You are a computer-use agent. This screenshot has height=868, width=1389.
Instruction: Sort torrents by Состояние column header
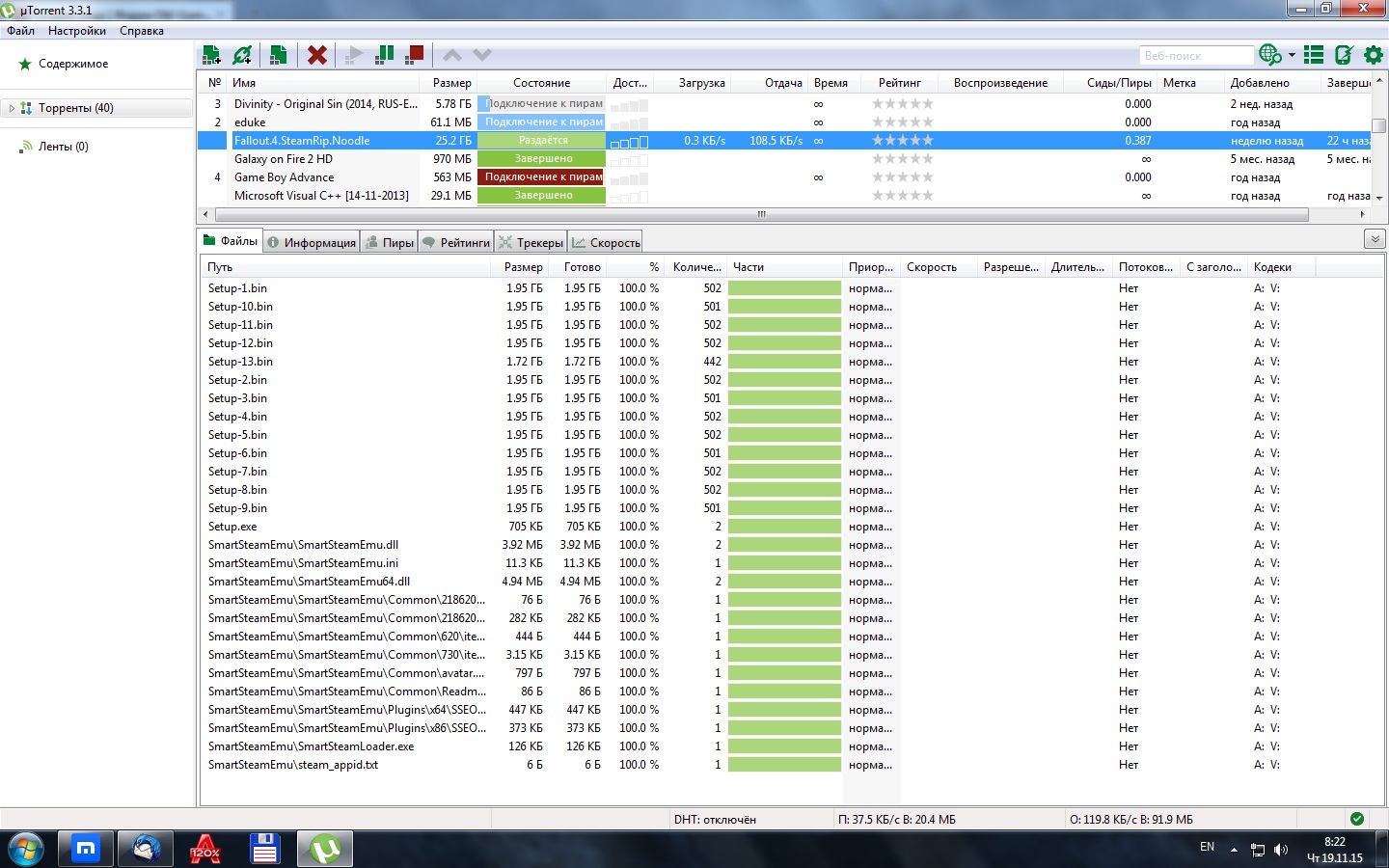541,83
